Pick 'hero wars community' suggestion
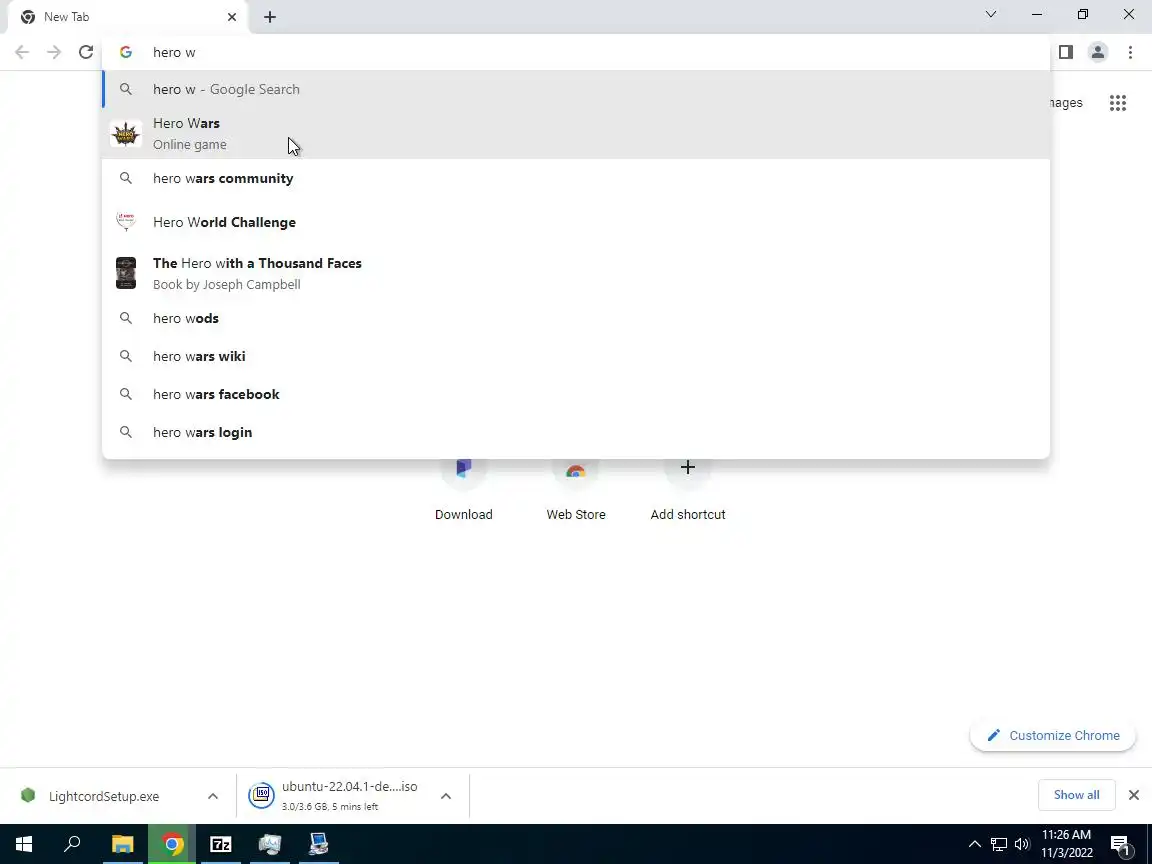Image resolution: width=1152 pixels, height=864 pixels. [576, 179]
